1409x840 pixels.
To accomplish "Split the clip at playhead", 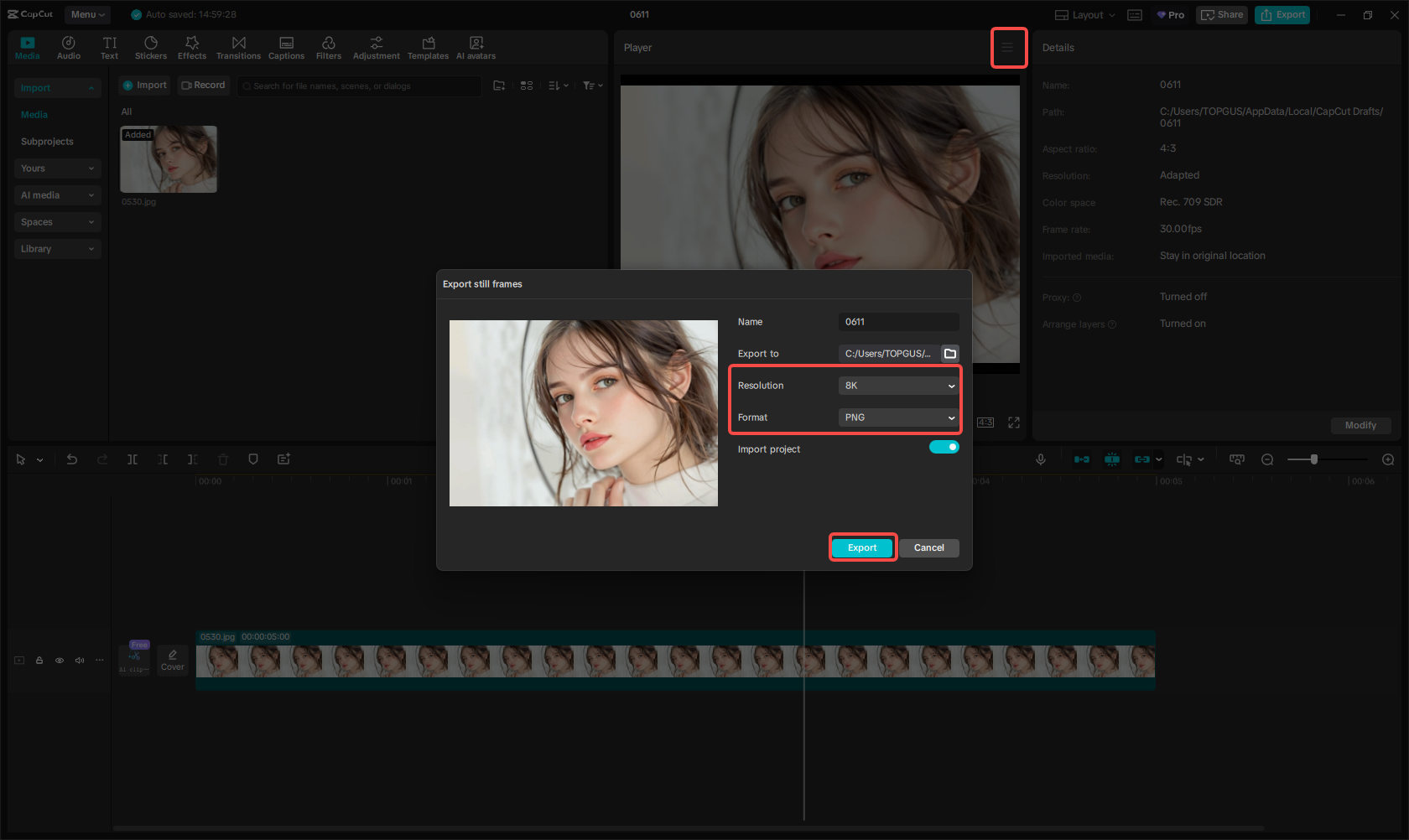I will [x=133, y=459].
